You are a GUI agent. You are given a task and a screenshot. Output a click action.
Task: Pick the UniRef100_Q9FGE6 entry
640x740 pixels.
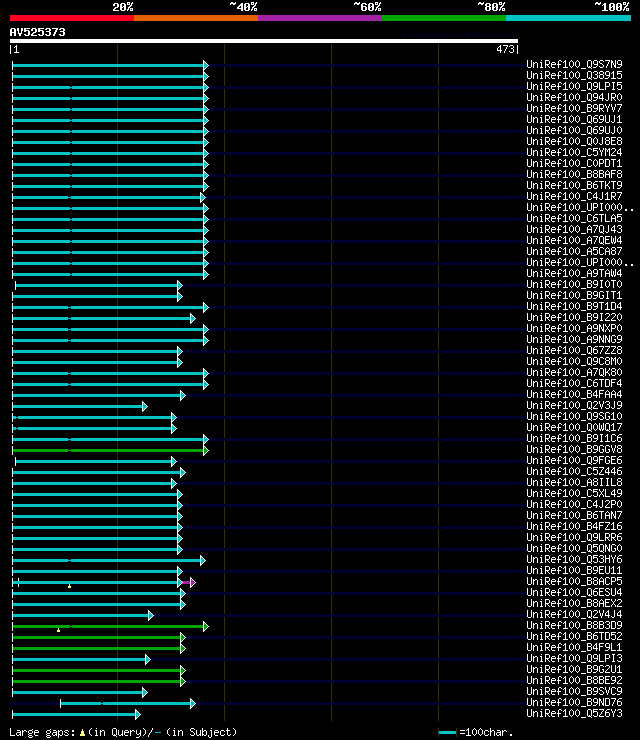[x=574, y=461]
